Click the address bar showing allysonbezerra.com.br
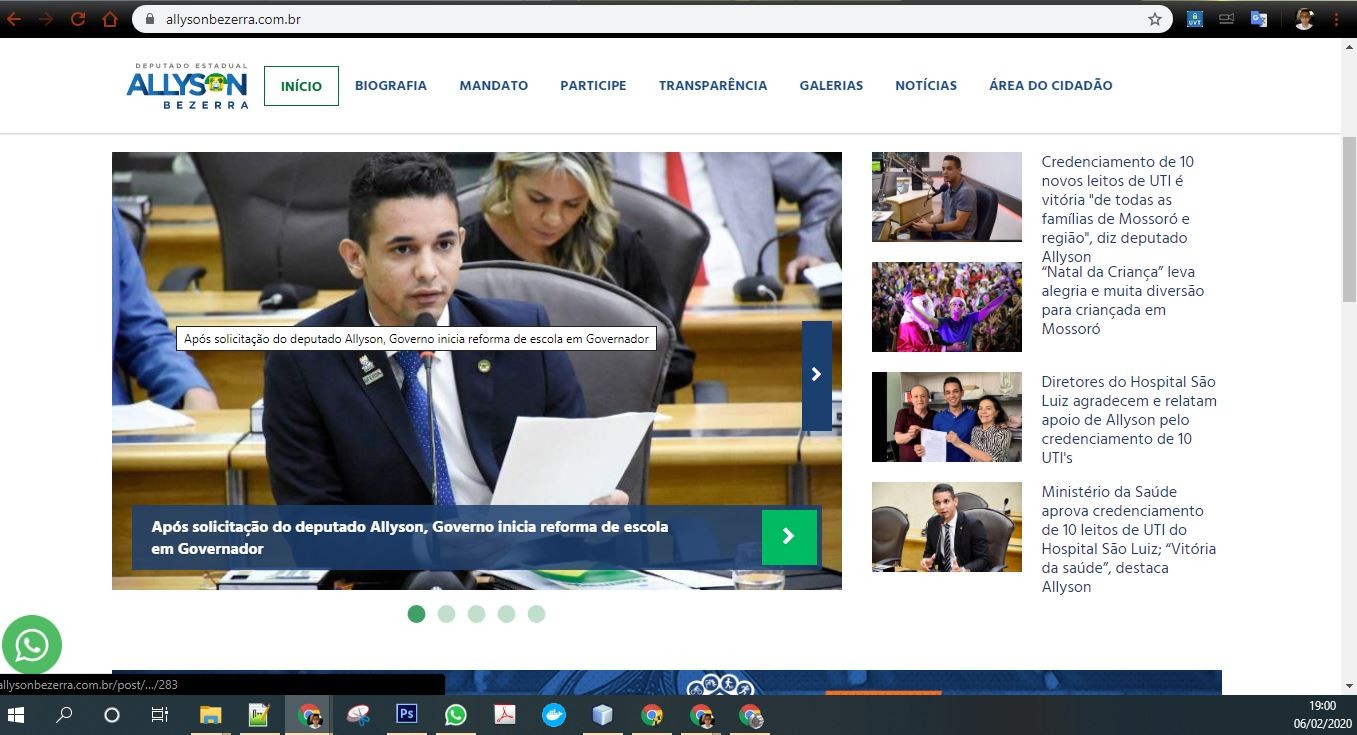 point(650,19)
